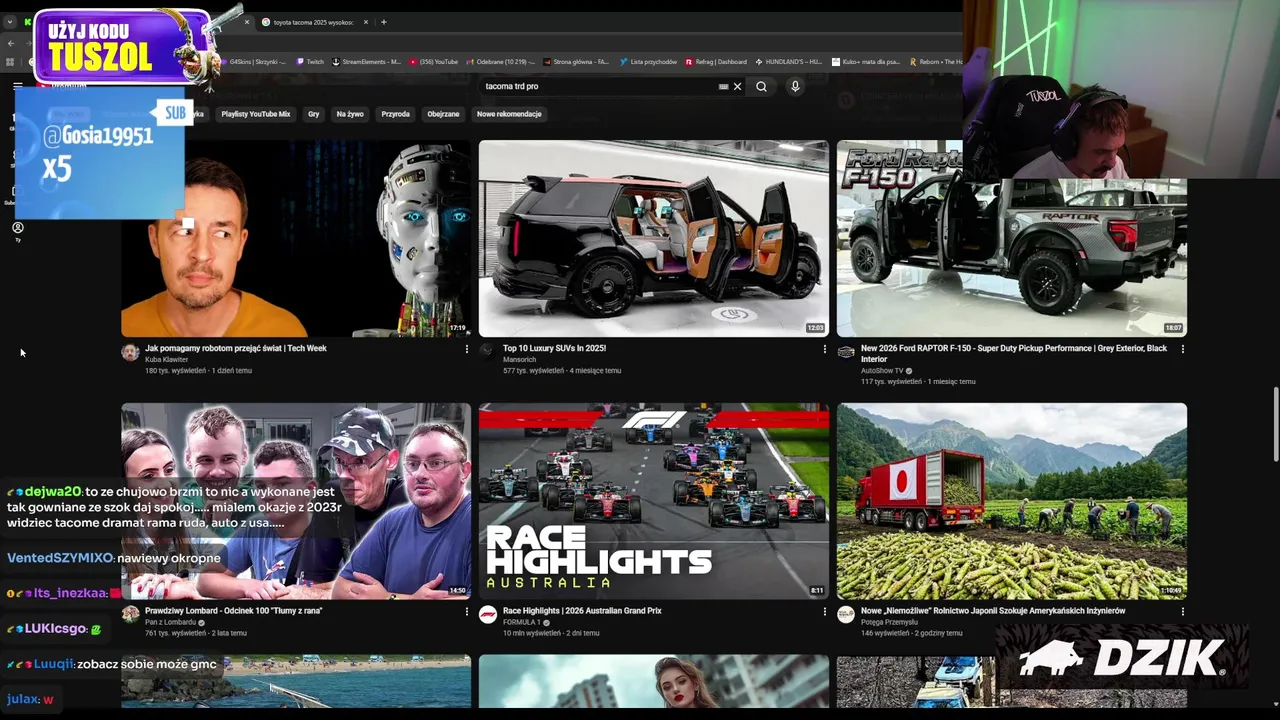The width and height of the screenshot is (1280, 720).
Task: Open the HUNDLAND'S bookmark
Action: coord(788,62)
